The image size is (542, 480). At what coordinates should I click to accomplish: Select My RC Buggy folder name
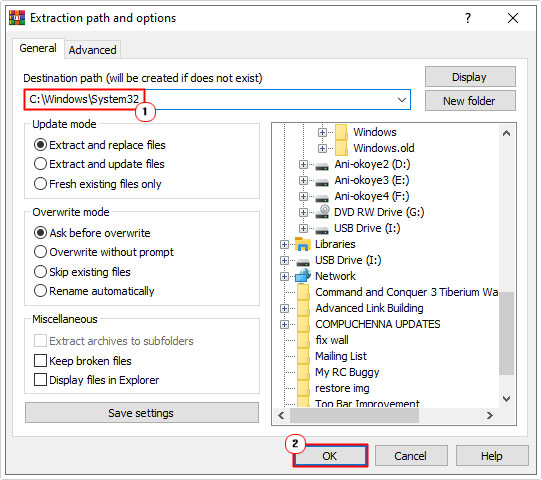coord(347,372)
